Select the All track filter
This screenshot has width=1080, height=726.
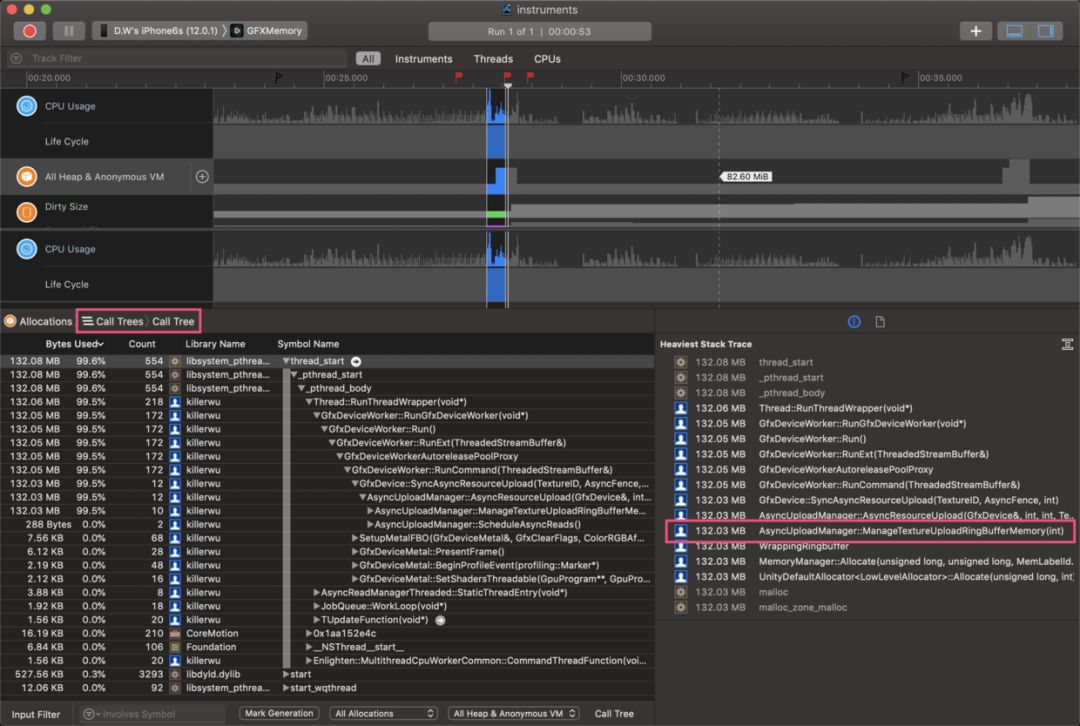(368, 59)
